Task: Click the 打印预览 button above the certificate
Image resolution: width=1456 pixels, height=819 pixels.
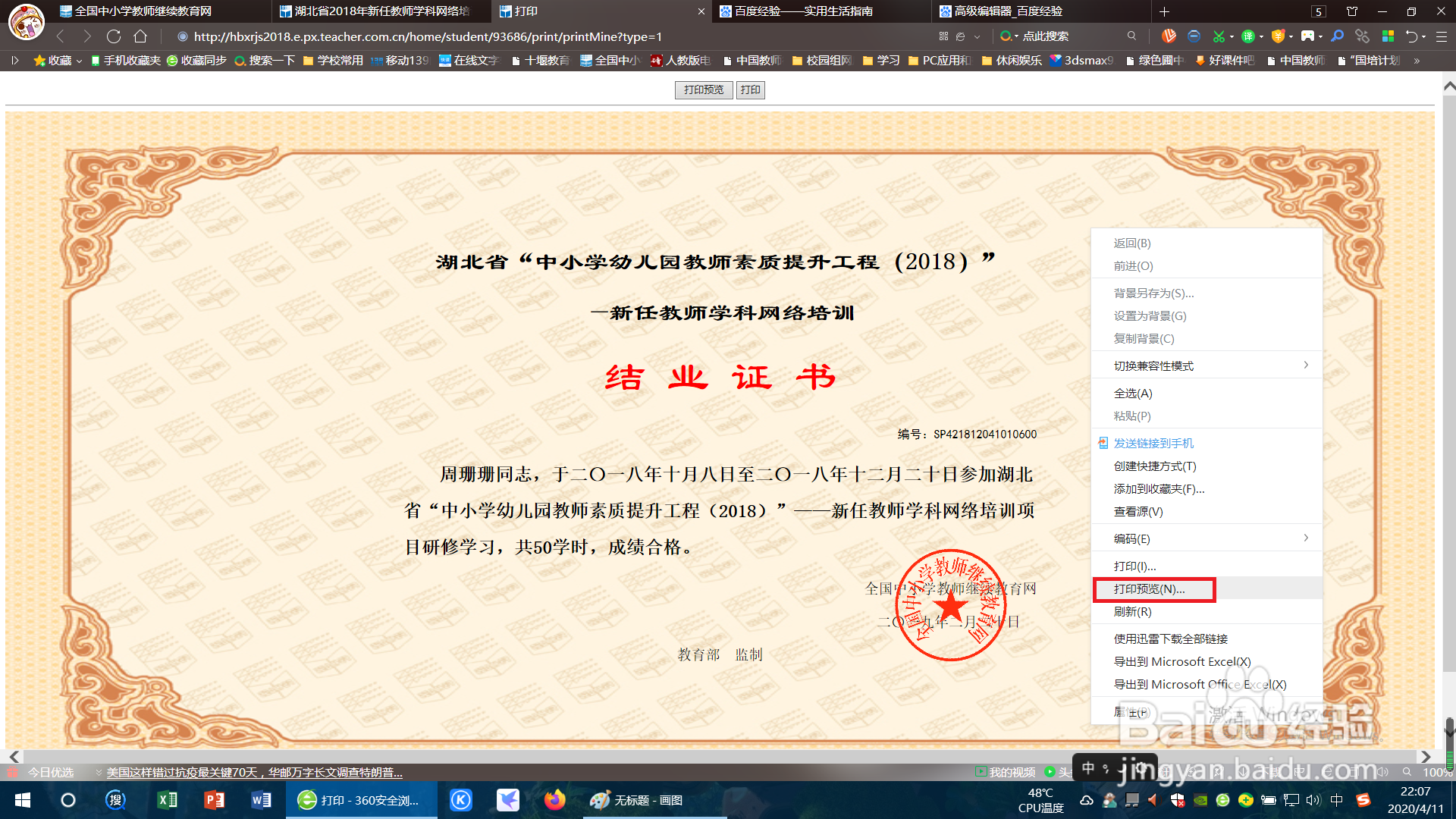Action: (x=702, y=89)
